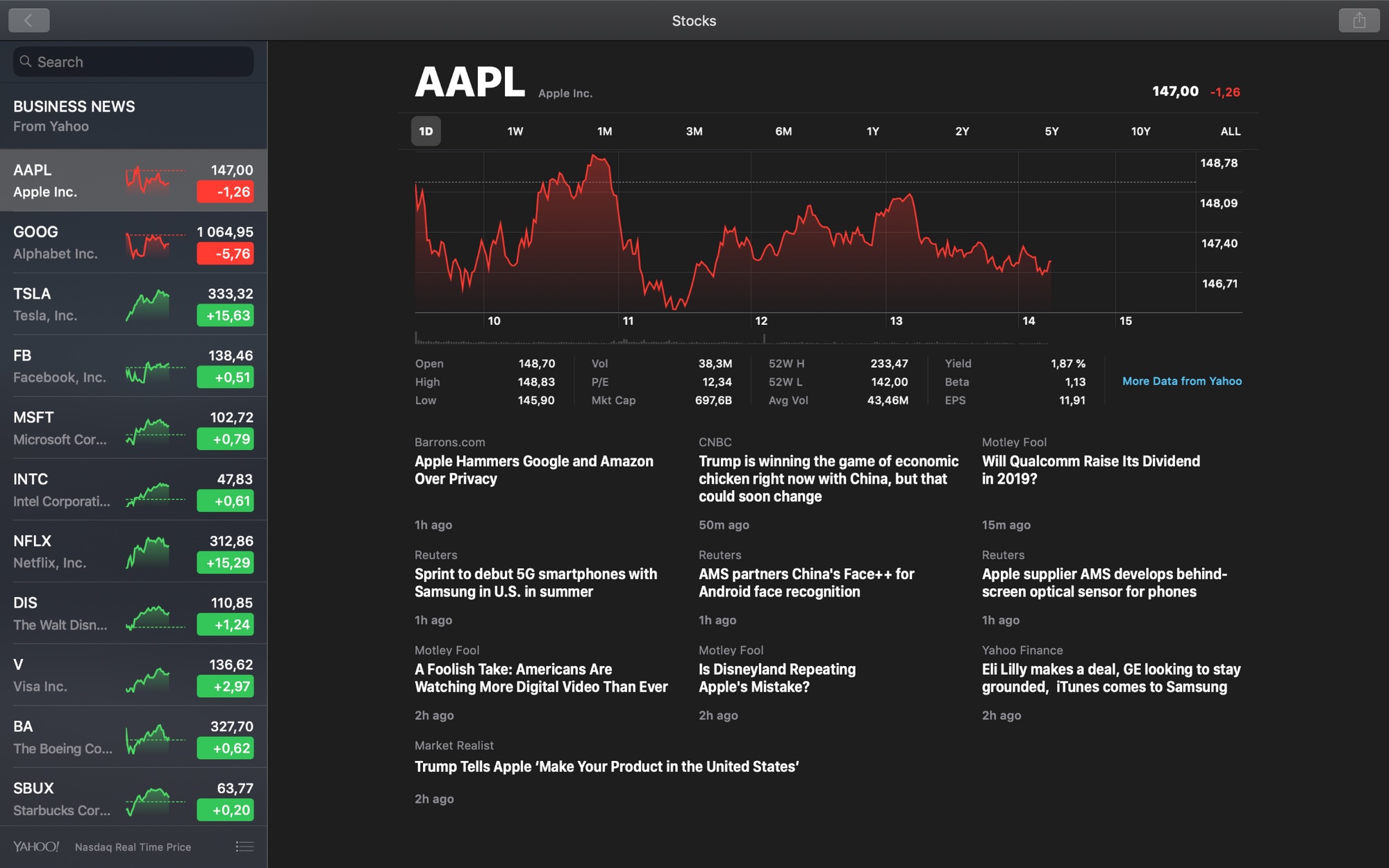Select the ALL time range
Viewport: 1389px width, 868px height.
click(1230, 131)
